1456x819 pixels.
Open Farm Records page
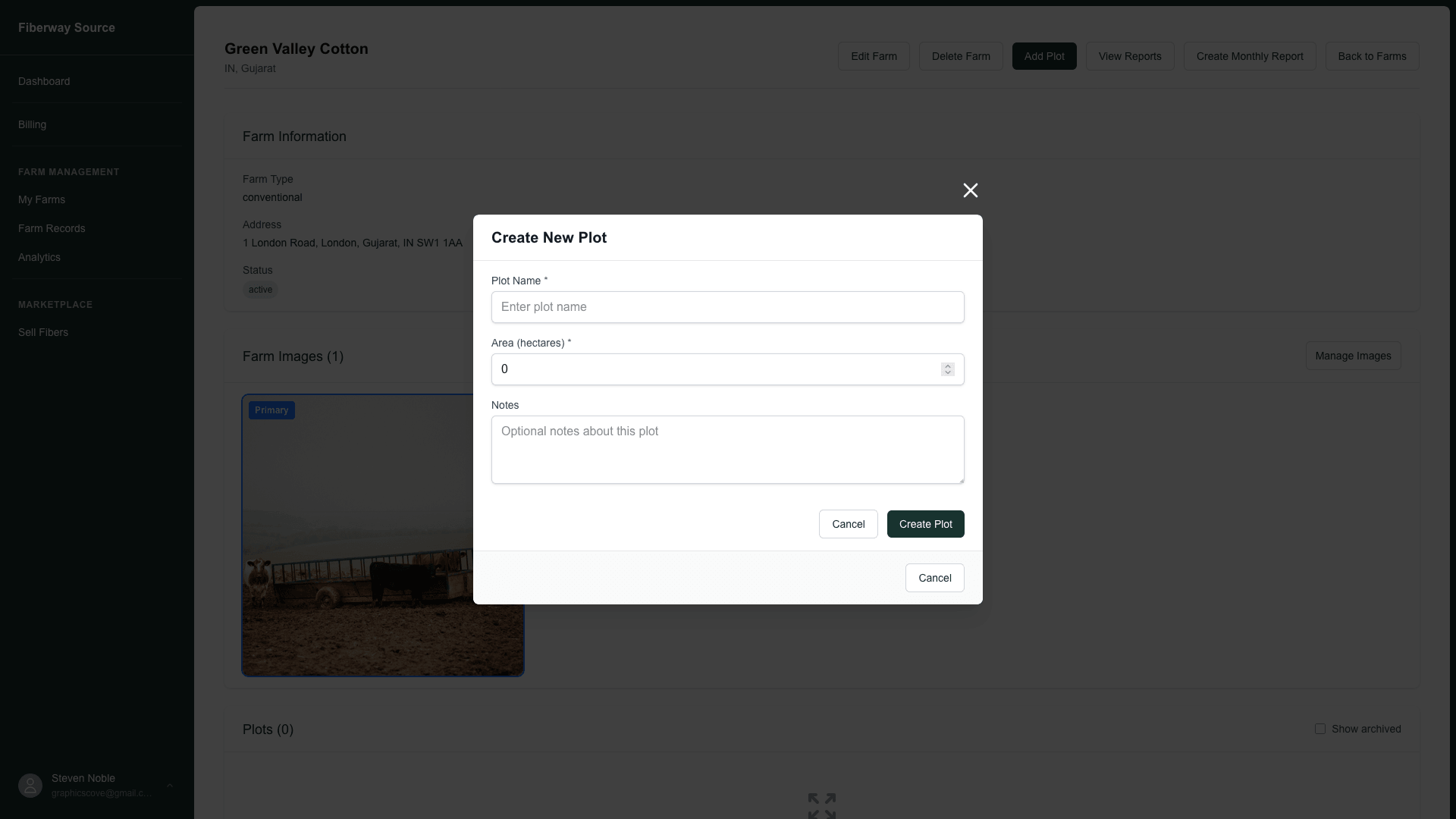pyautogui.click(x=52, y=228)
